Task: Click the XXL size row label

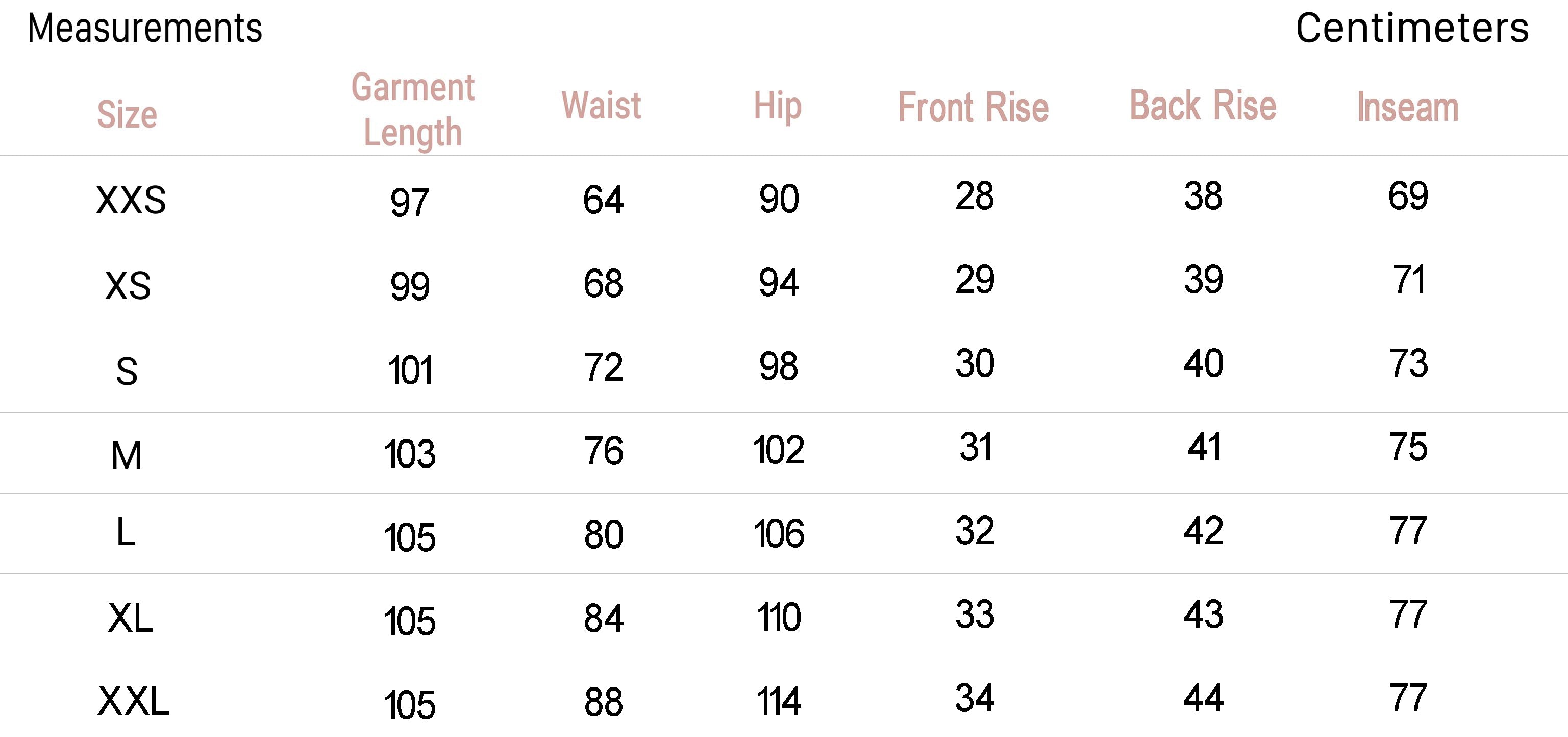Action: 133,700
